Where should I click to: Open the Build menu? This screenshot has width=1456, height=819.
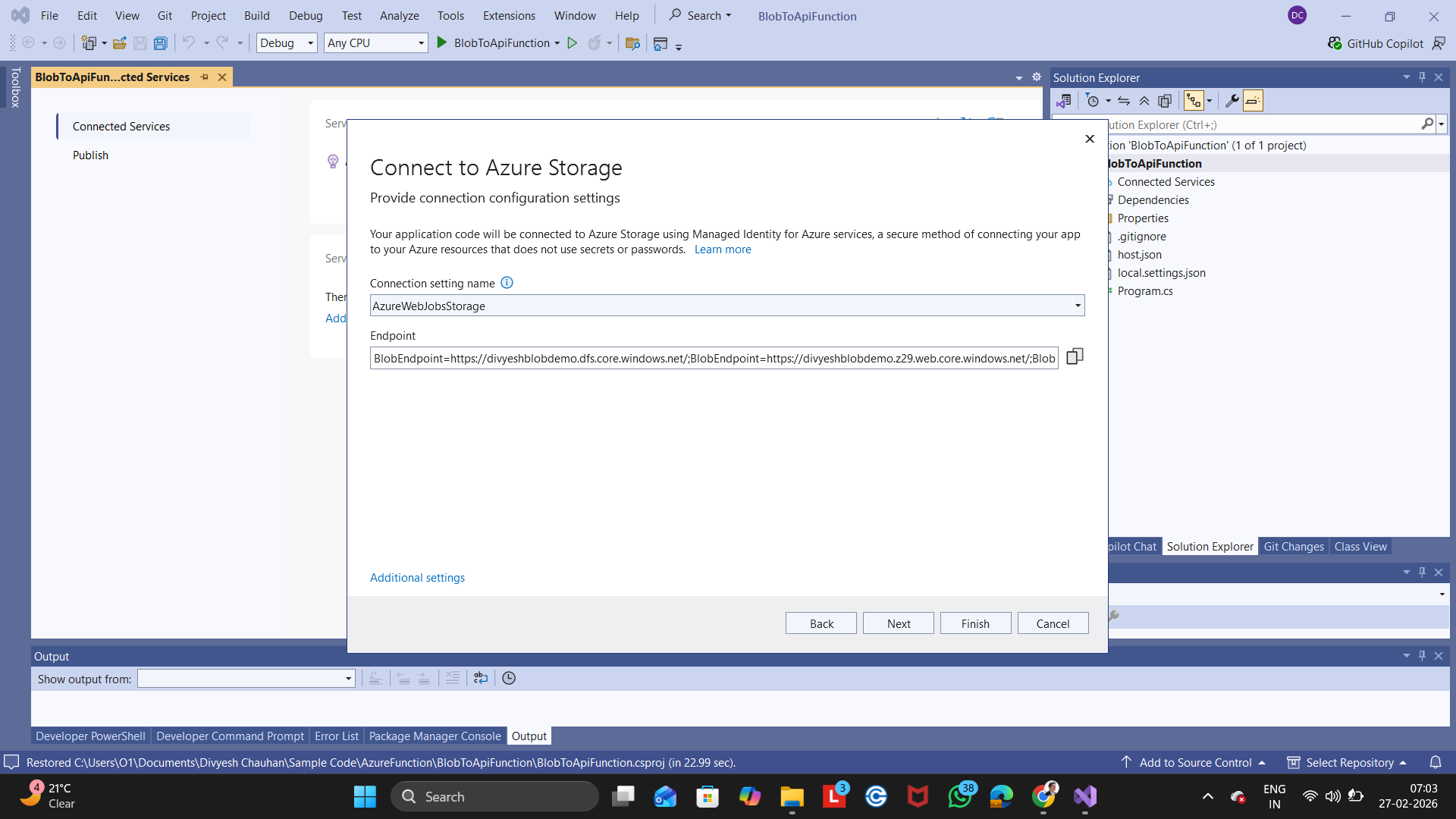256,15
